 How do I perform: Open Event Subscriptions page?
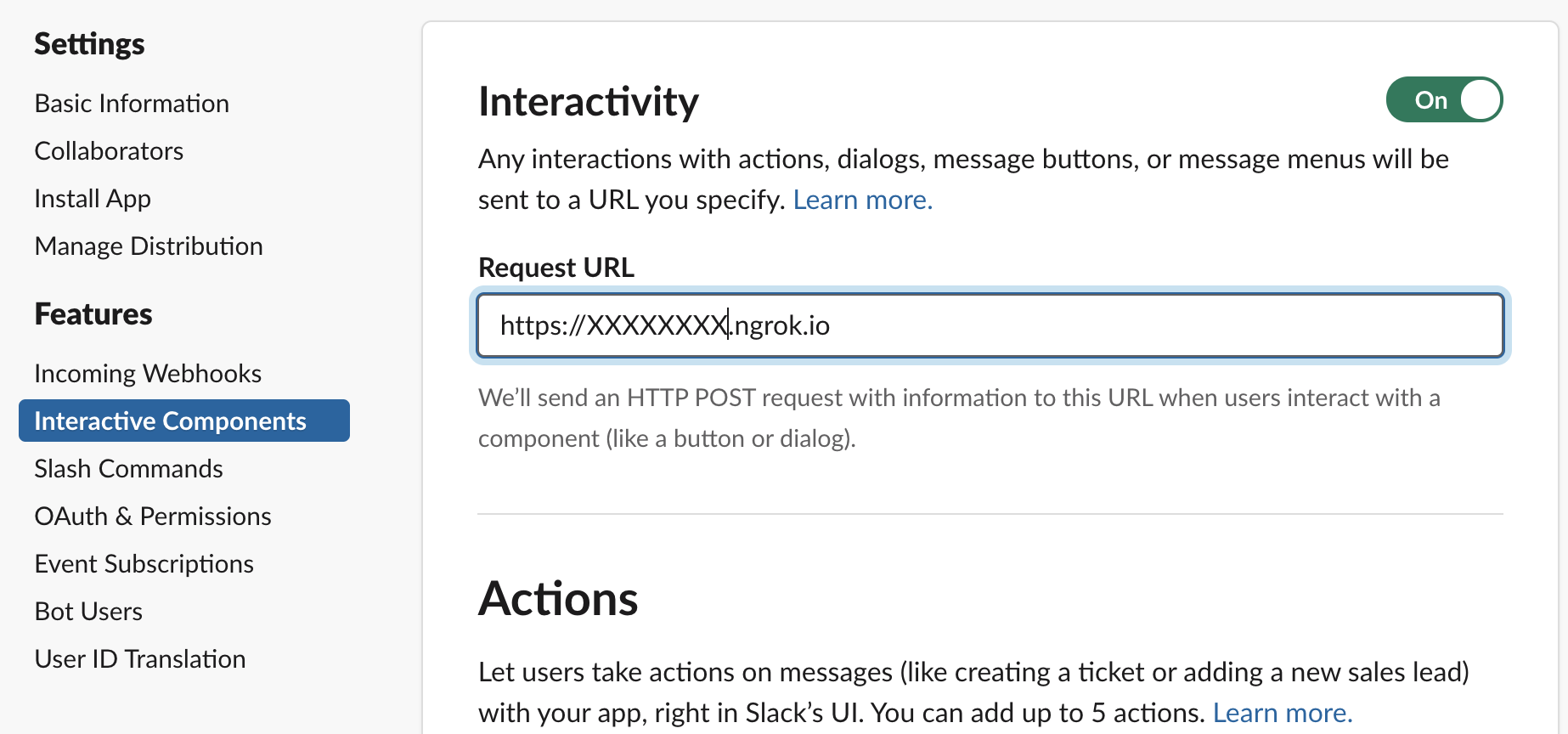point(144,564)
